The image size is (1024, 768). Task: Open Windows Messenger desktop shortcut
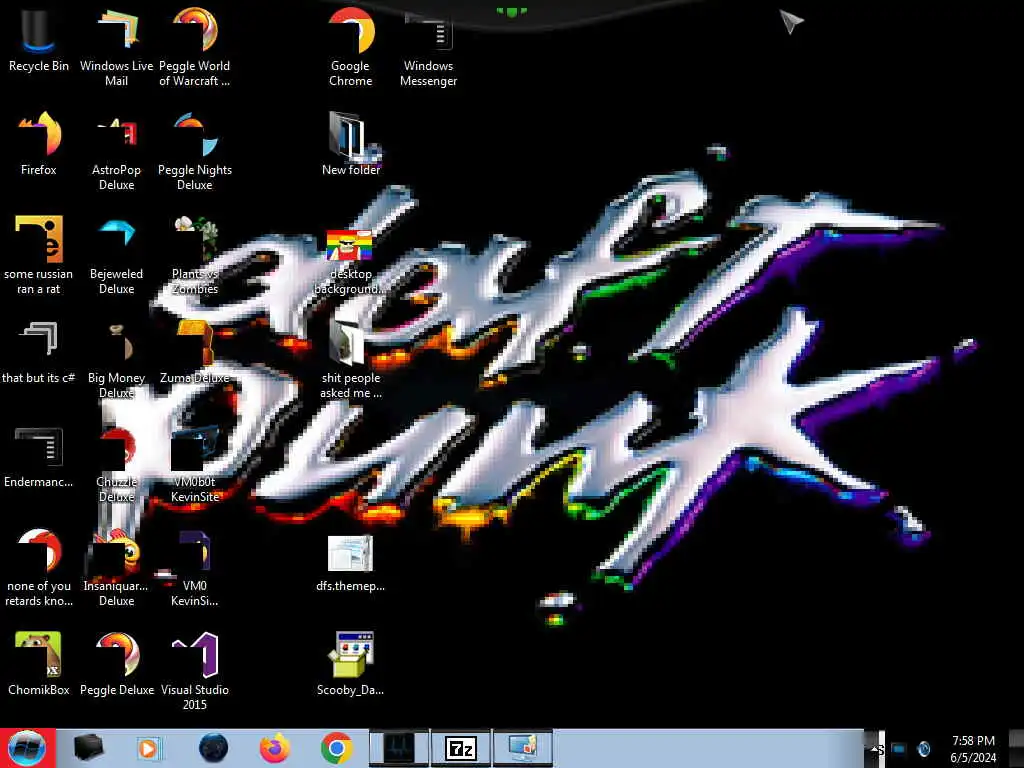click(428, 47)
